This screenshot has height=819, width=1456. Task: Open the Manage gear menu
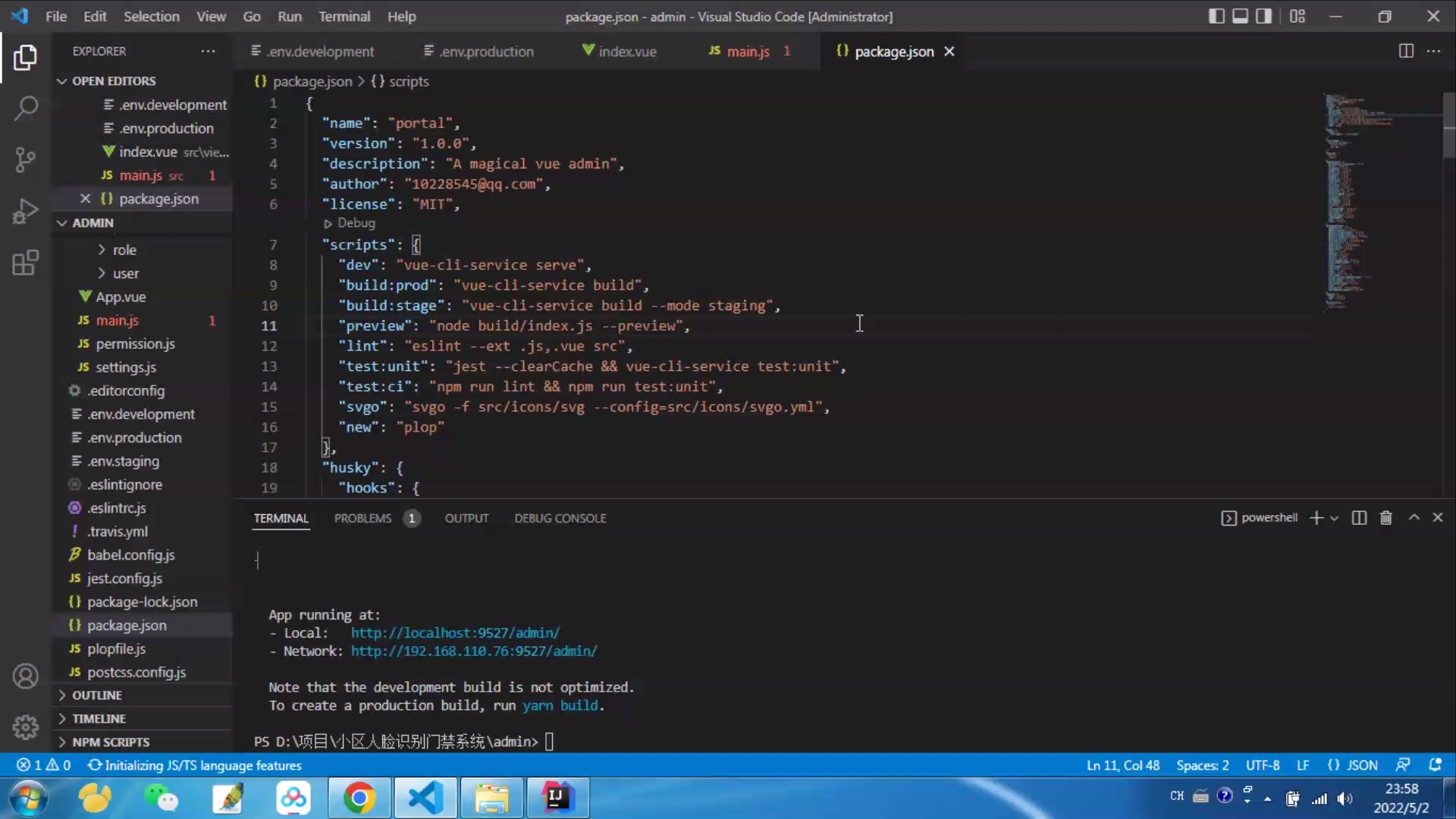[x=26, y=727]
